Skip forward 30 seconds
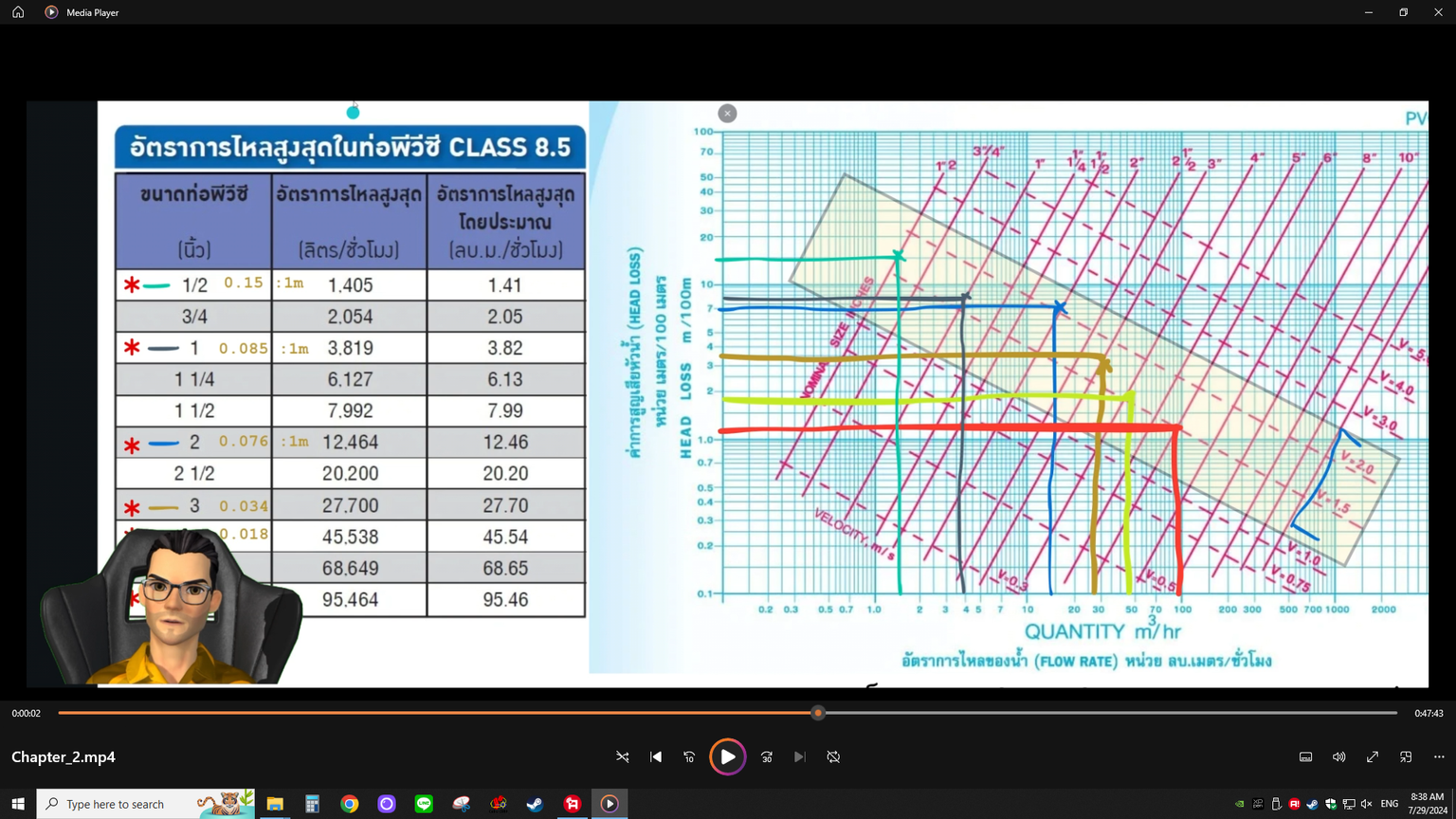 (x=767, y=757)
